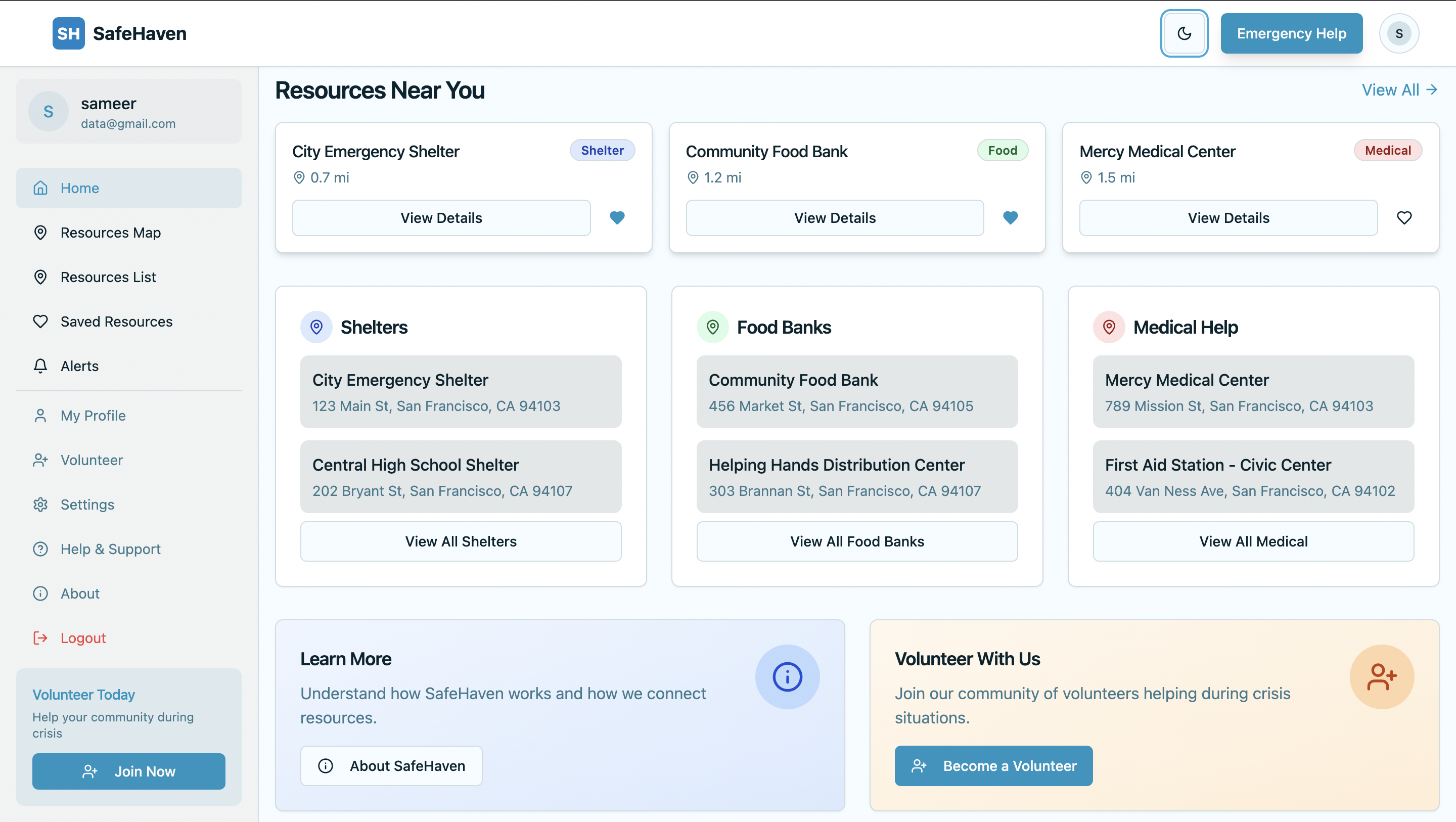Click Become a Volunteer button
Image resolution: width=1456 pixels, height=822 pixels.
tap(992, 765)
